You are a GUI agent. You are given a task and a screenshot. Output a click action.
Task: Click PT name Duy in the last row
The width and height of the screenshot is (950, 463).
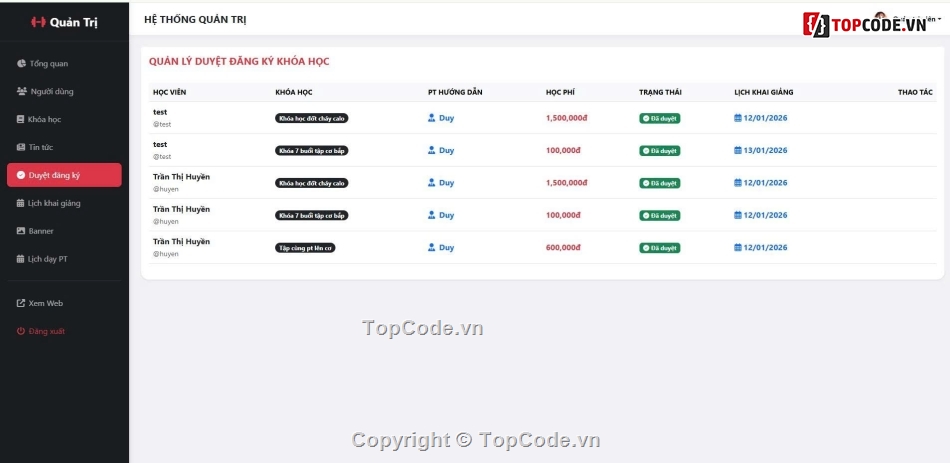point(446,248)
